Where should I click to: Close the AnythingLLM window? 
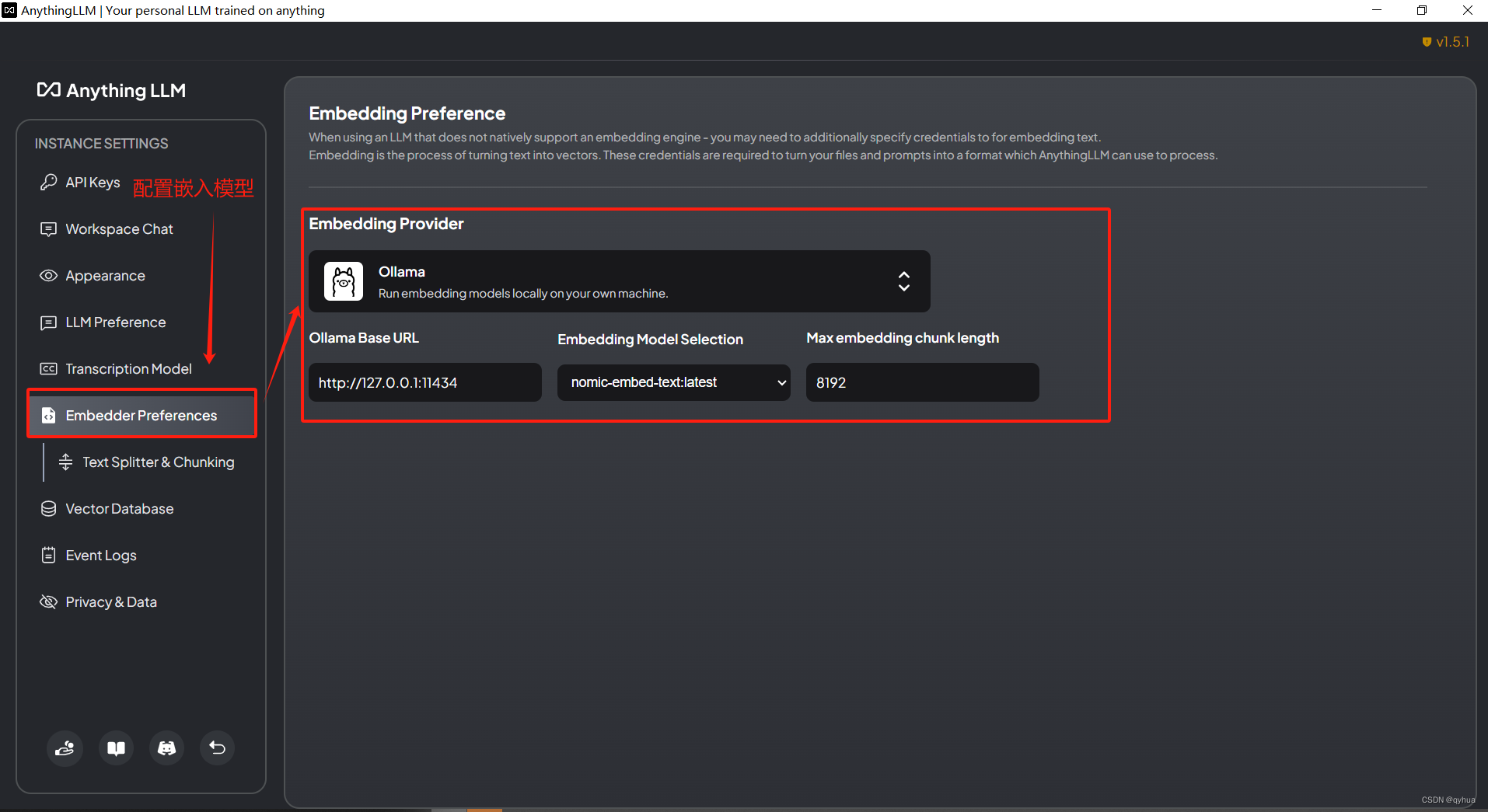point(1467,10)
